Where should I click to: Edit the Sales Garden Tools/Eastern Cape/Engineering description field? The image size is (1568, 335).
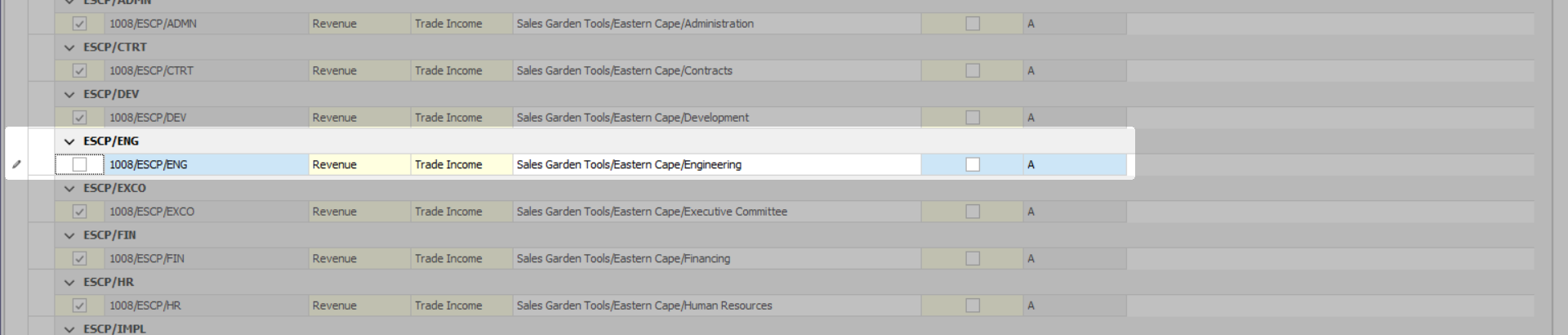pos(715,164)
